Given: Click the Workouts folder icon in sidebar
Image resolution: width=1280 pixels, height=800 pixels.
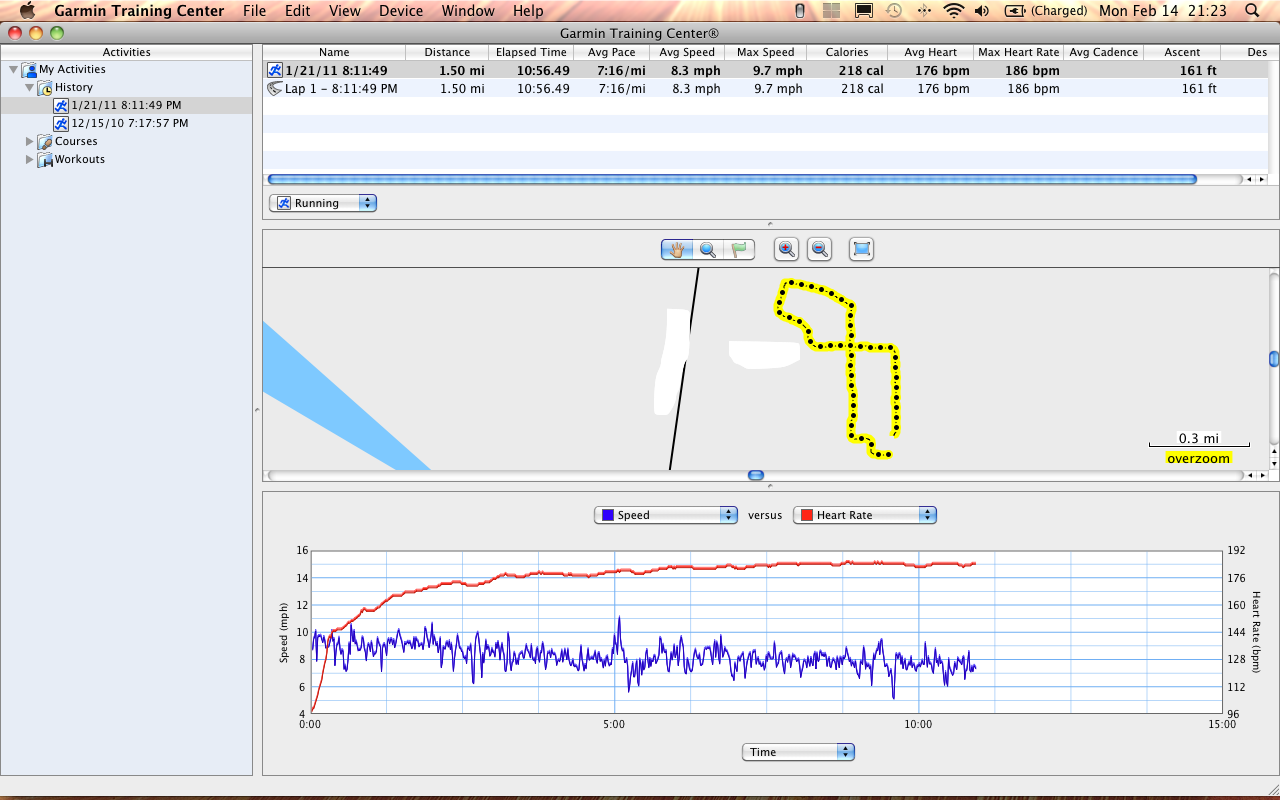Looking at the screenshot, I should click(x=46, y=160).
